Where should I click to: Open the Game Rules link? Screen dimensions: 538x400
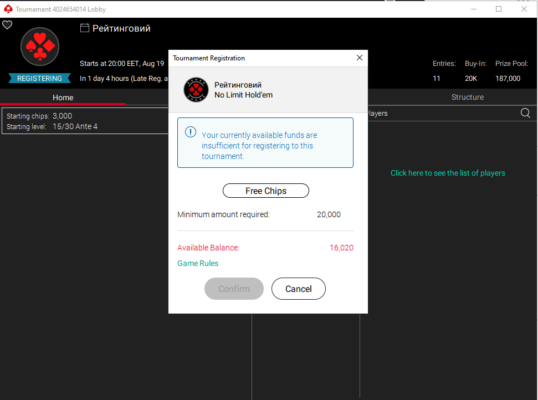click(198, 263)
